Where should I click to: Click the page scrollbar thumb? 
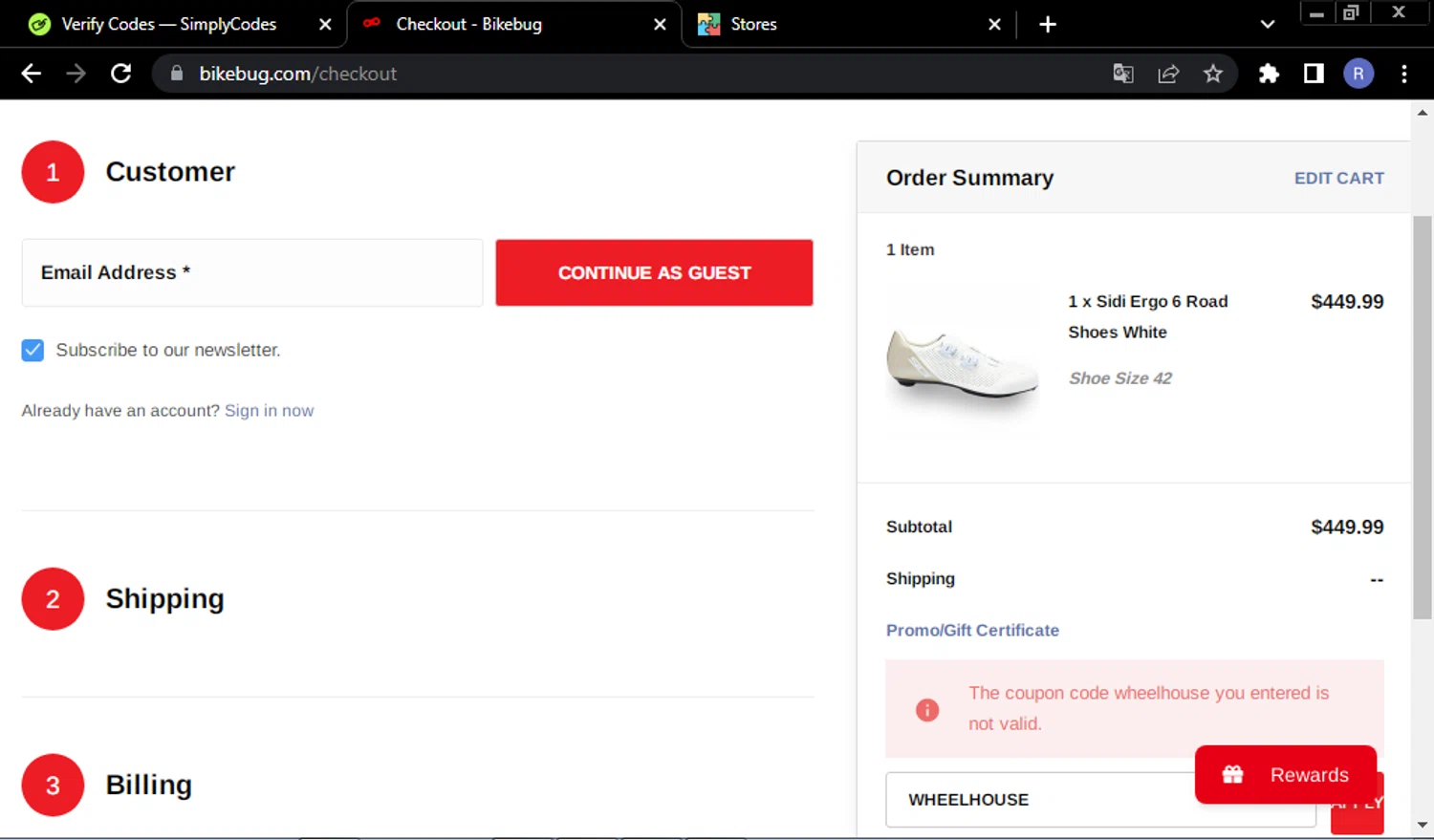(x=1422, y=417)
